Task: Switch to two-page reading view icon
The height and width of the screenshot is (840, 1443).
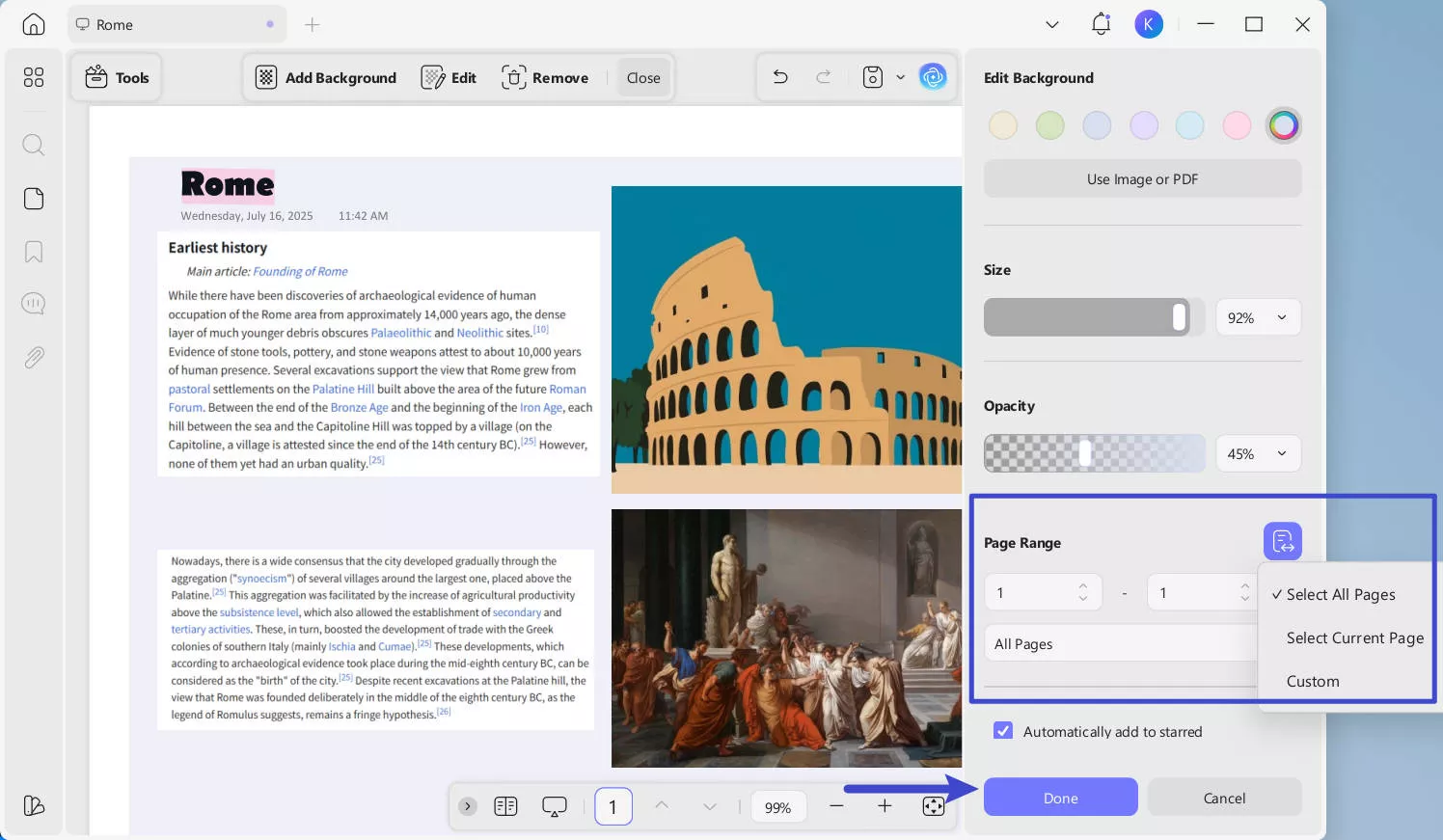Action: [x=505, y=806]
